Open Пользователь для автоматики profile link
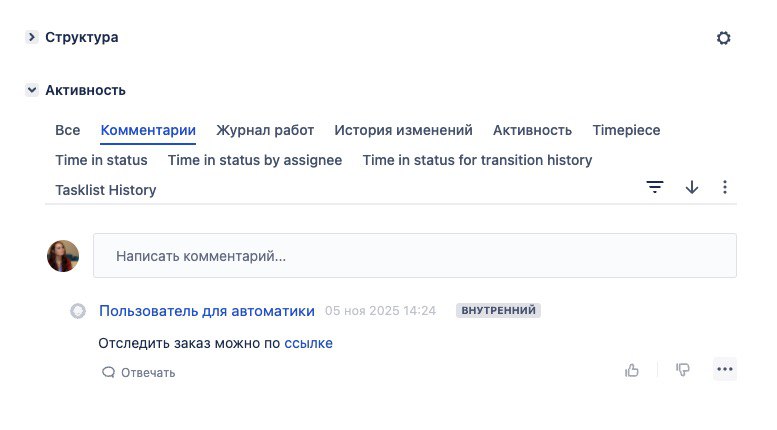The width and height of the screenshot is (777, 430). (x=207, y=311)
